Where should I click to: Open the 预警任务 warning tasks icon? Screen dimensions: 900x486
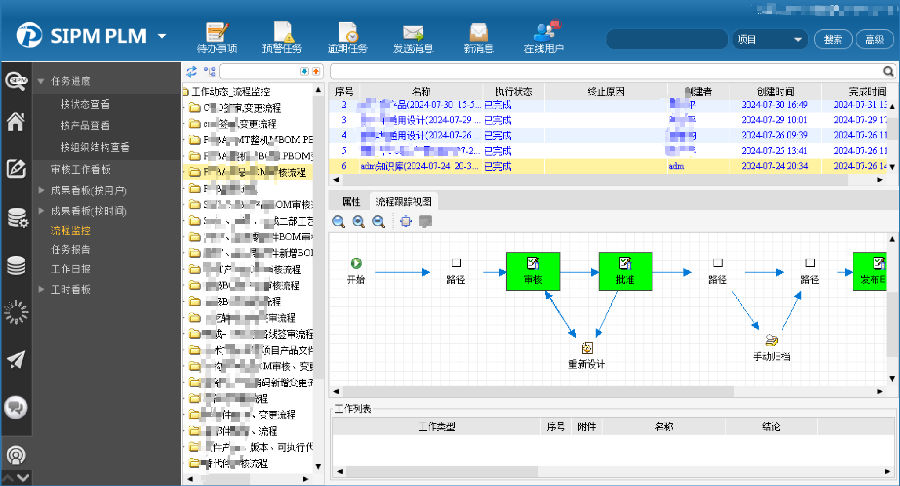coord(281,37)
